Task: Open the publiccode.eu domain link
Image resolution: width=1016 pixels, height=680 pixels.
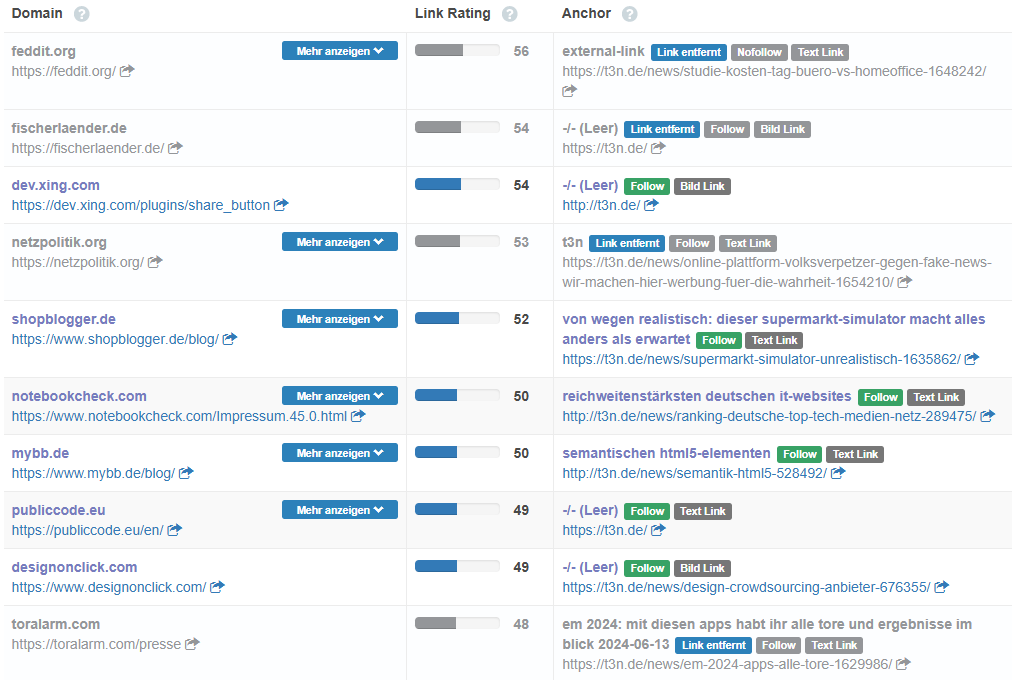Action: tap(58, 510)
